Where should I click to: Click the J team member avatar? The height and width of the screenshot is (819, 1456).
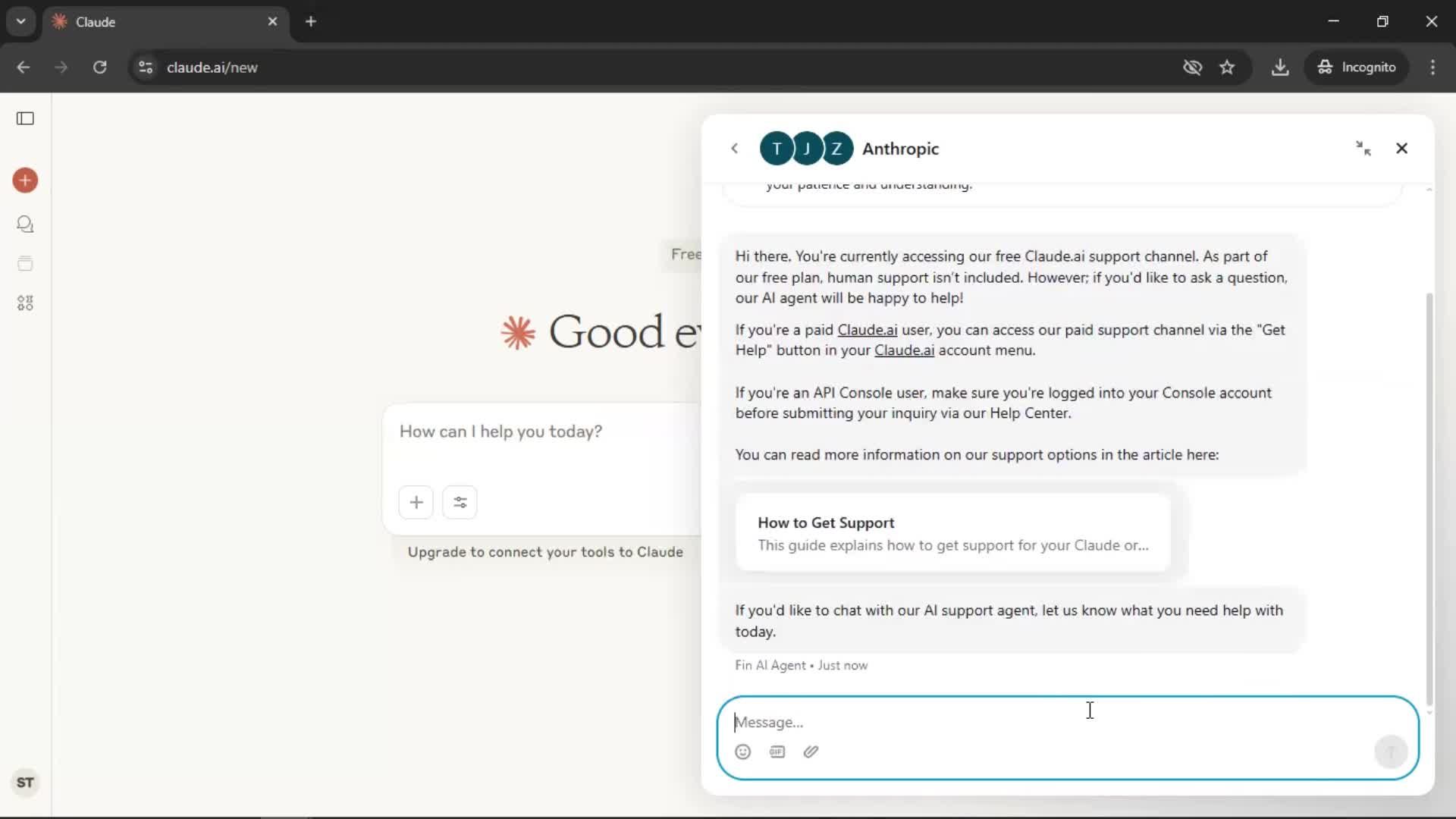[807, 149]
